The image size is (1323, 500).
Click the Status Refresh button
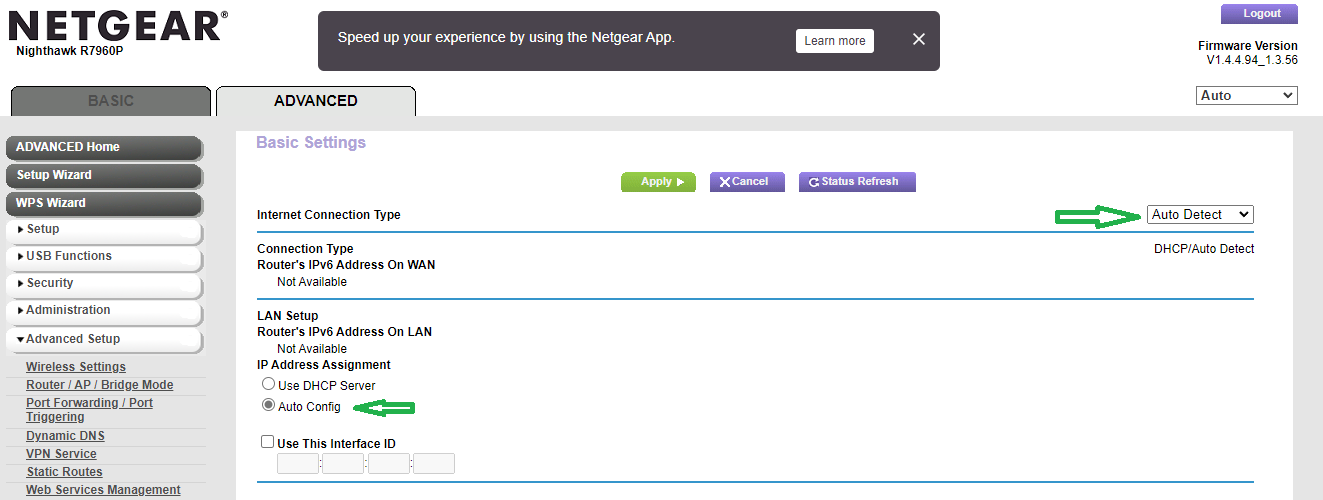(857, 182)
